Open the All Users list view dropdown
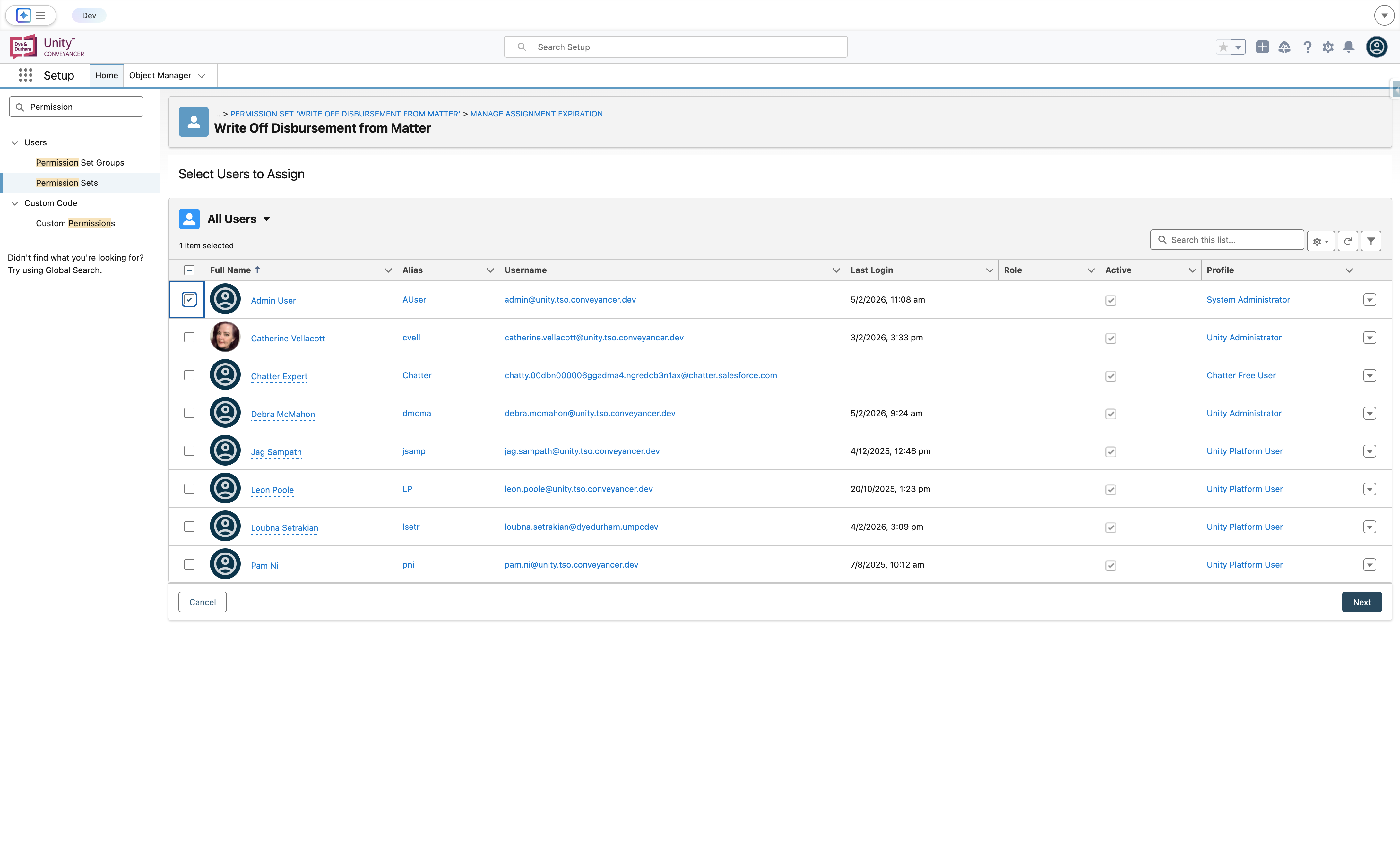This screenshot has width=1400, height=849. click(266, 219)
